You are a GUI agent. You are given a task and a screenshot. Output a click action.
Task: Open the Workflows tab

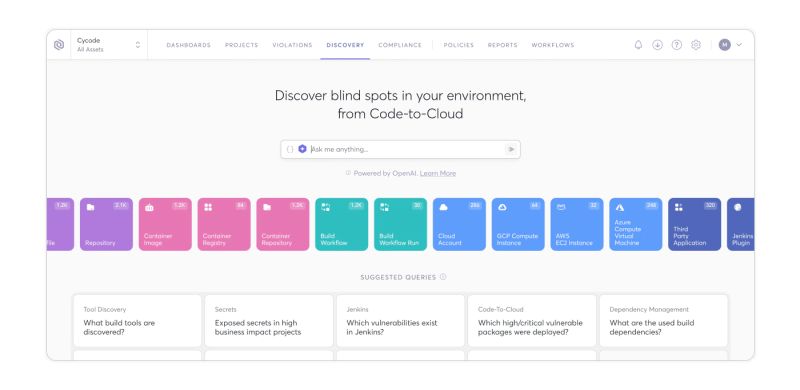[x=553, y=45]
